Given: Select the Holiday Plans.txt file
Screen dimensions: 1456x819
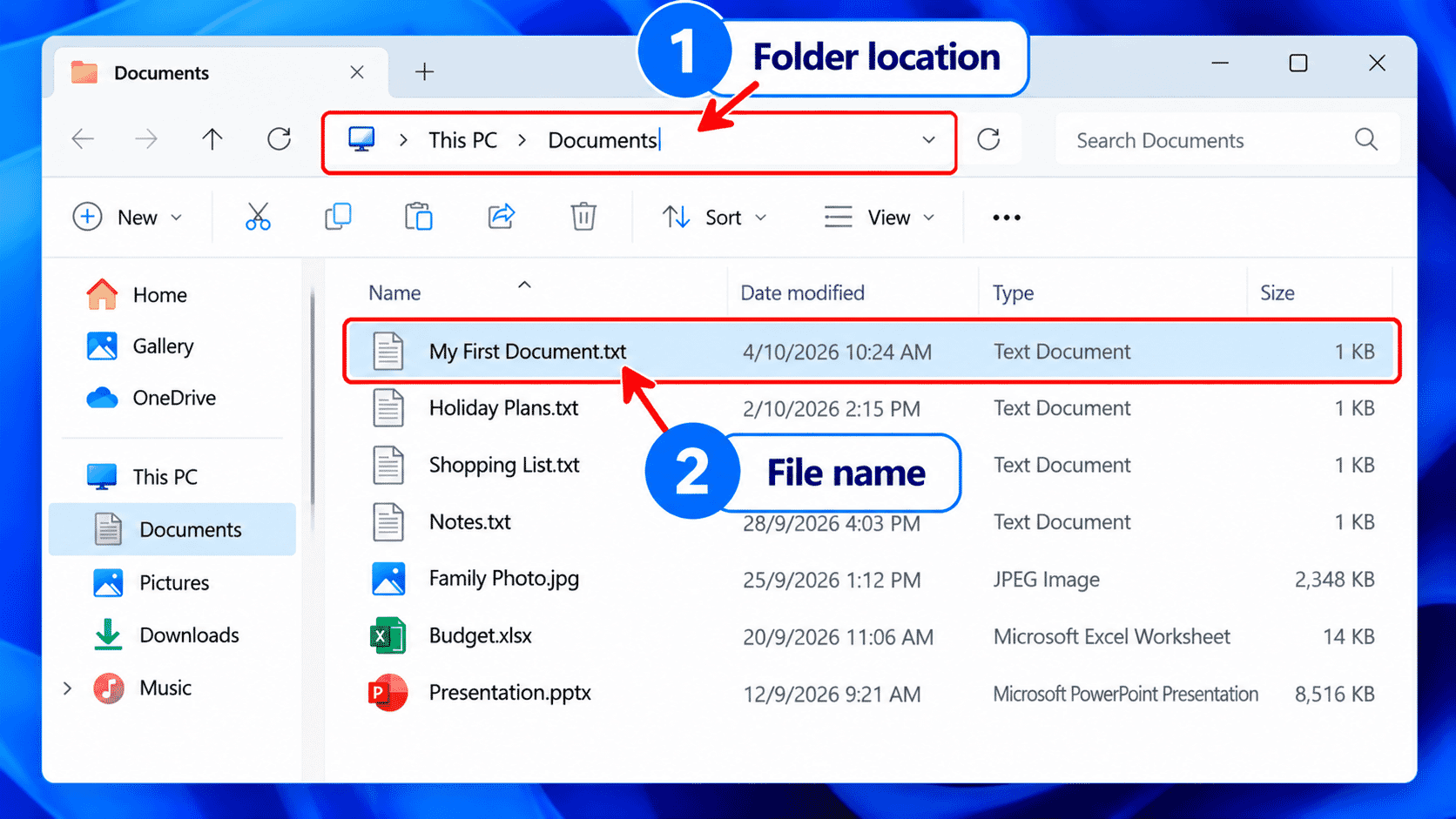Looking at the screenshot, I should point(872,408).
